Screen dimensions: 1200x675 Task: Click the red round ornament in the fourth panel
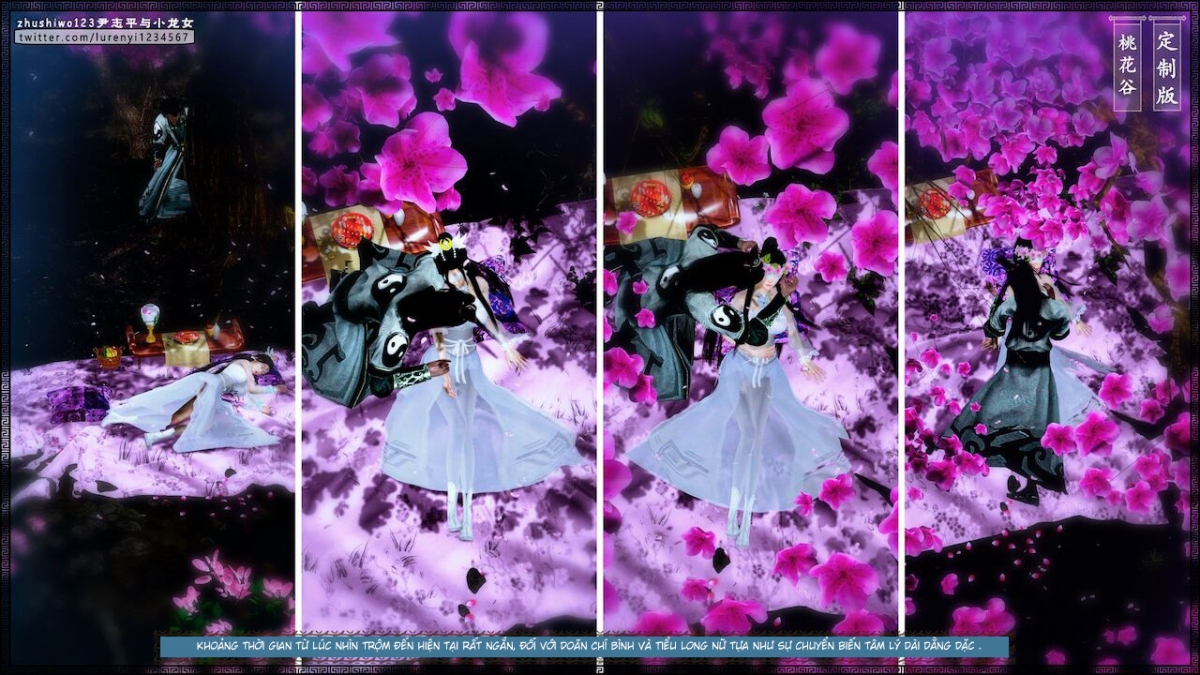pos(936,203)
